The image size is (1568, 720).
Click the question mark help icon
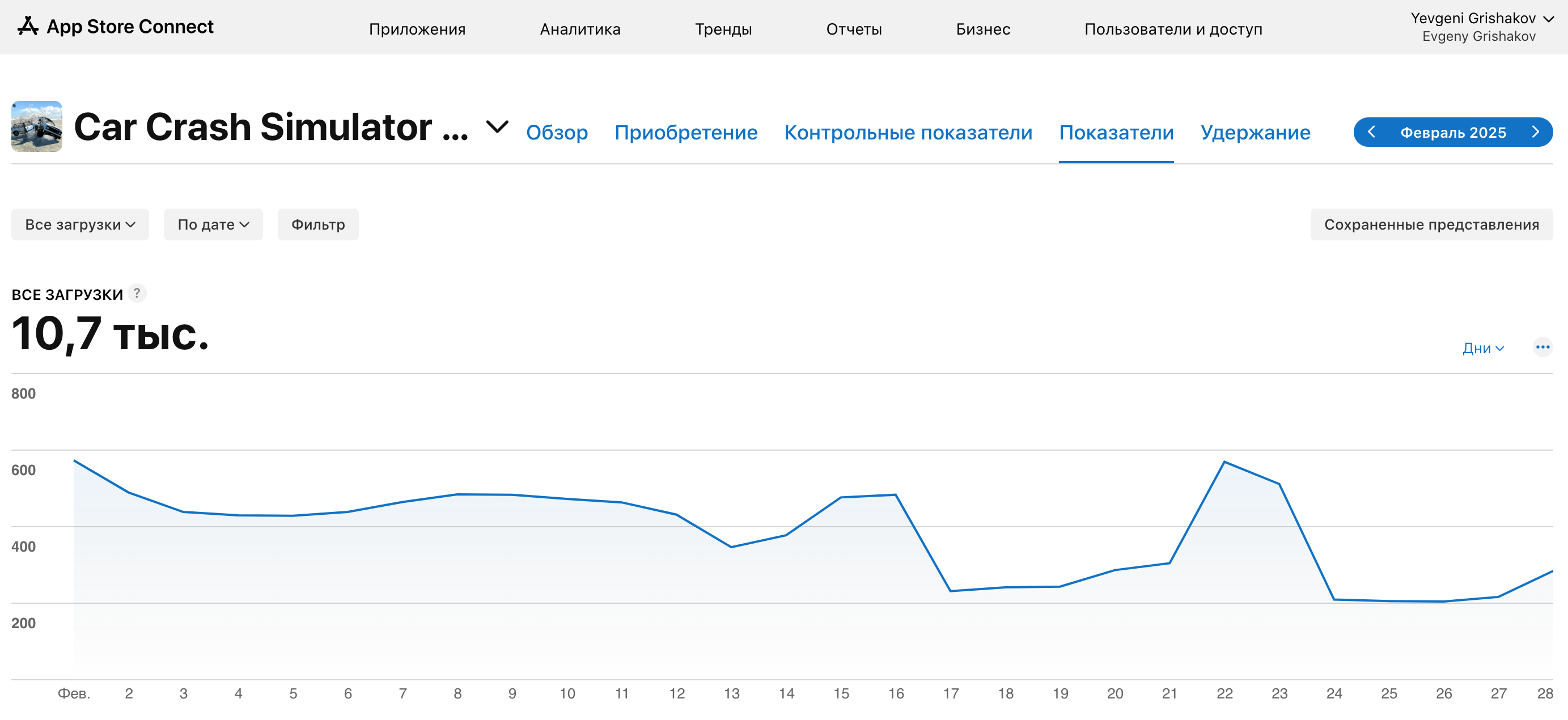(138, 293)
